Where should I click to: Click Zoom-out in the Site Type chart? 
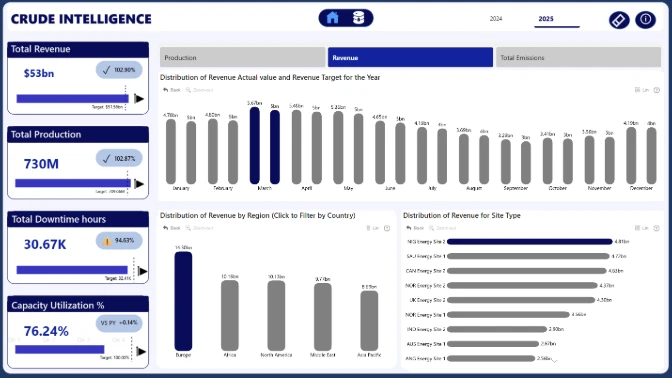(x=443, y=228)
